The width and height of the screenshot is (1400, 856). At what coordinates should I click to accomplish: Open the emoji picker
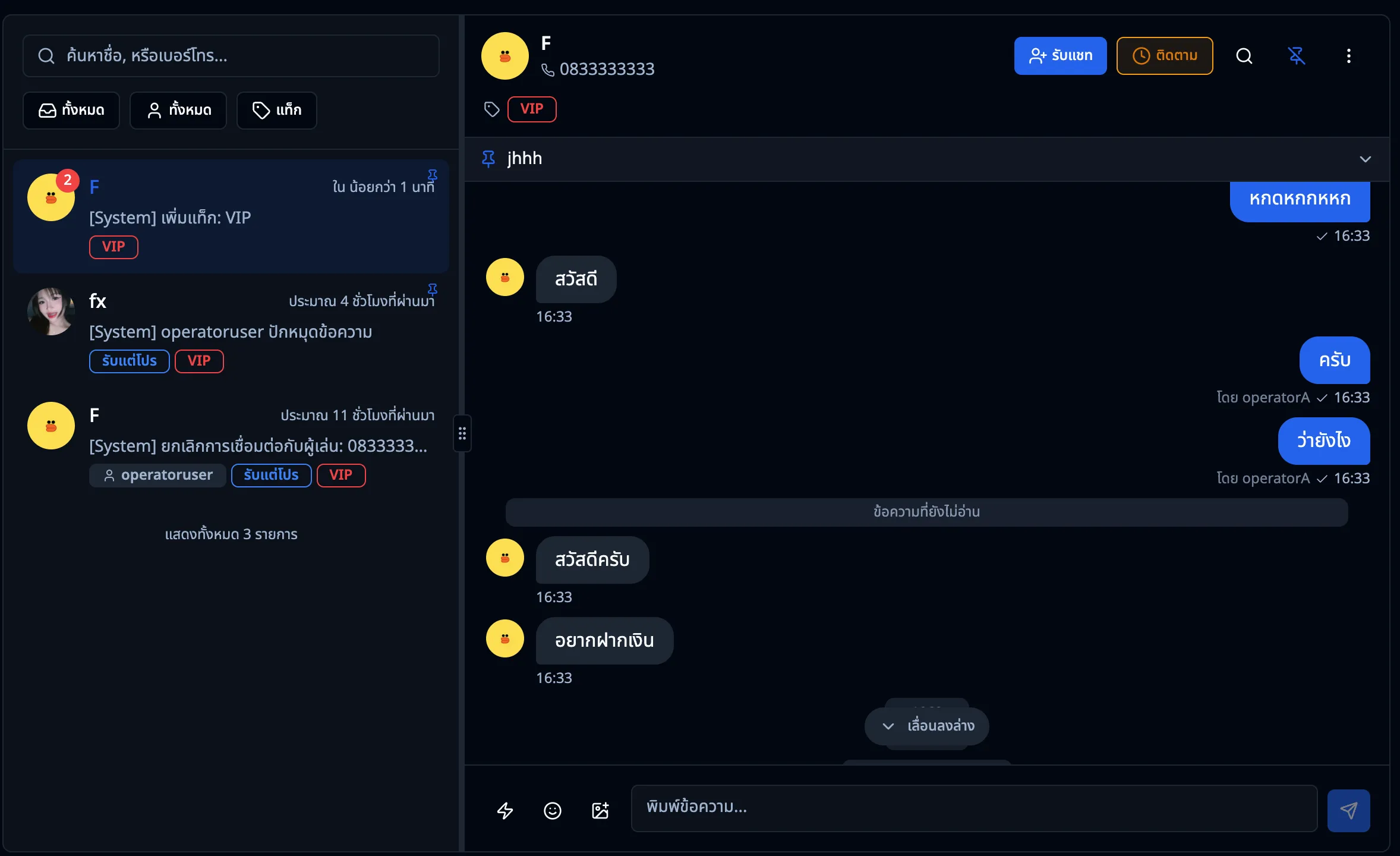553,810
